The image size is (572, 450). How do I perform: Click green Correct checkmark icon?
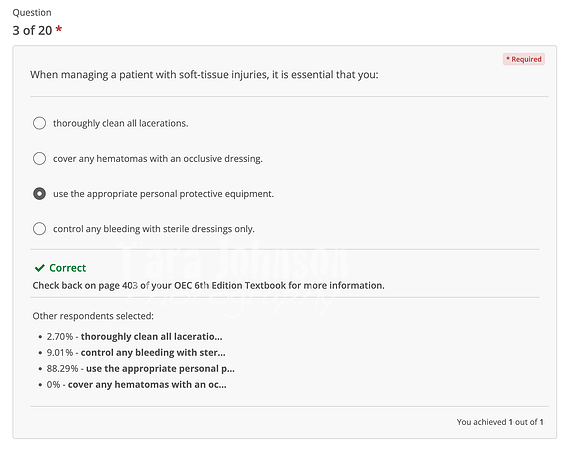click(39, 268)
